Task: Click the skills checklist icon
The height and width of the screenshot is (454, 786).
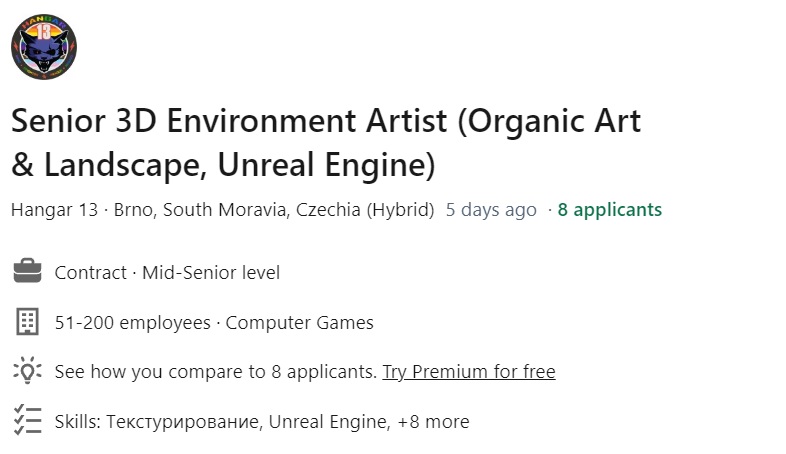Action: click(x=27, y=421)
